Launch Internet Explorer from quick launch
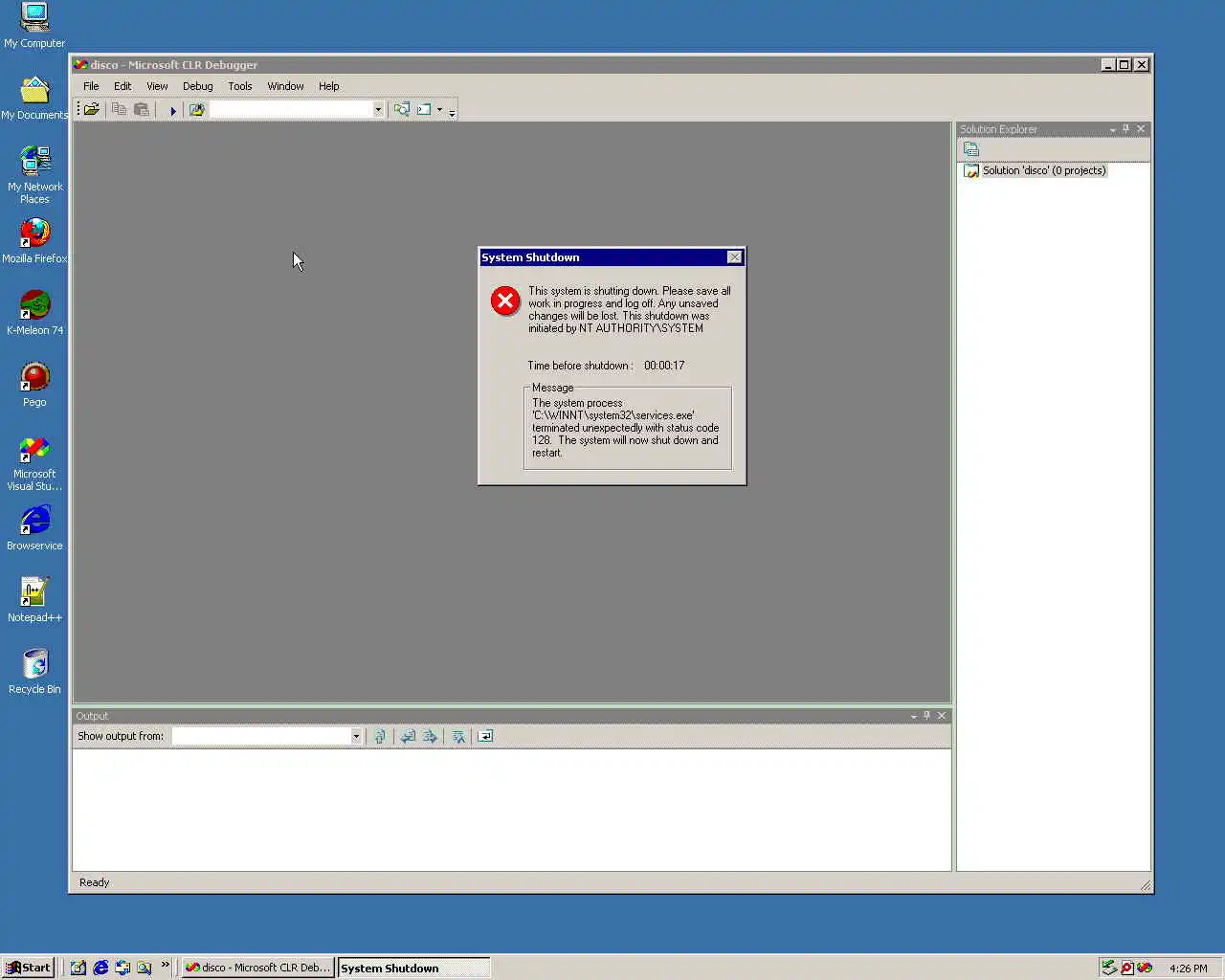Viewport: 1225px width, 980px height. [x=100, y=968]
